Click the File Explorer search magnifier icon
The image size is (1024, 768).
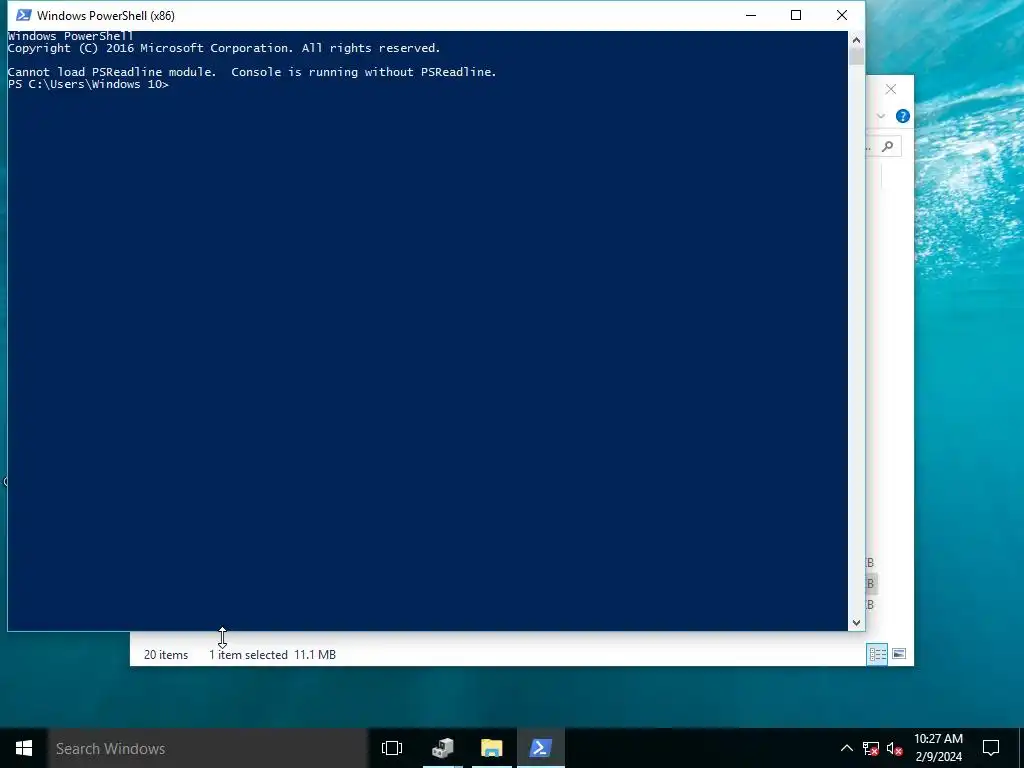[888, 146]
